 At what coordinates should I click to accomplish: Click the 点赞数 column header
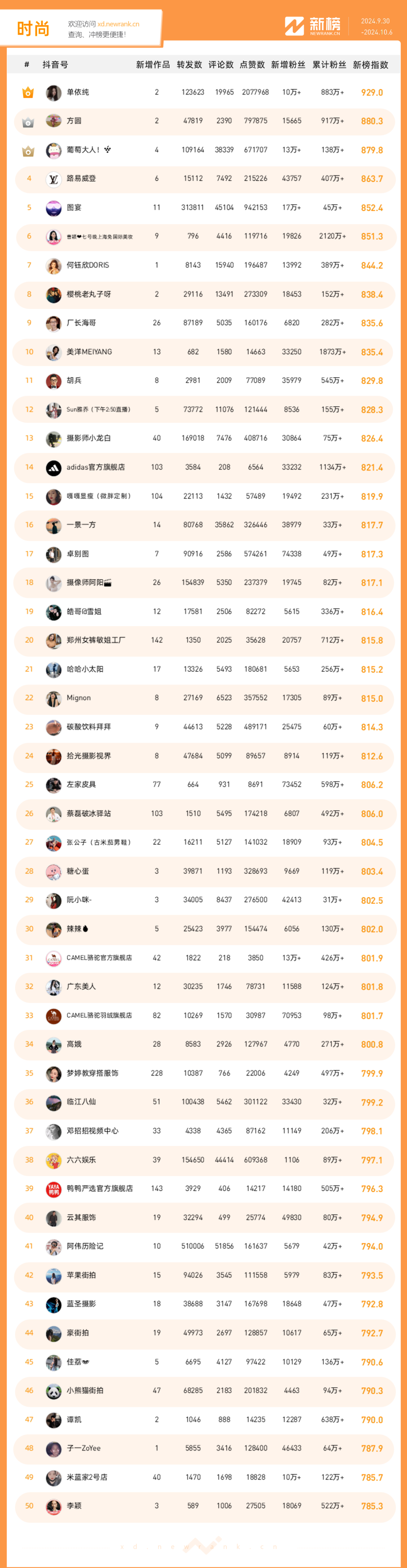(252, 65)
